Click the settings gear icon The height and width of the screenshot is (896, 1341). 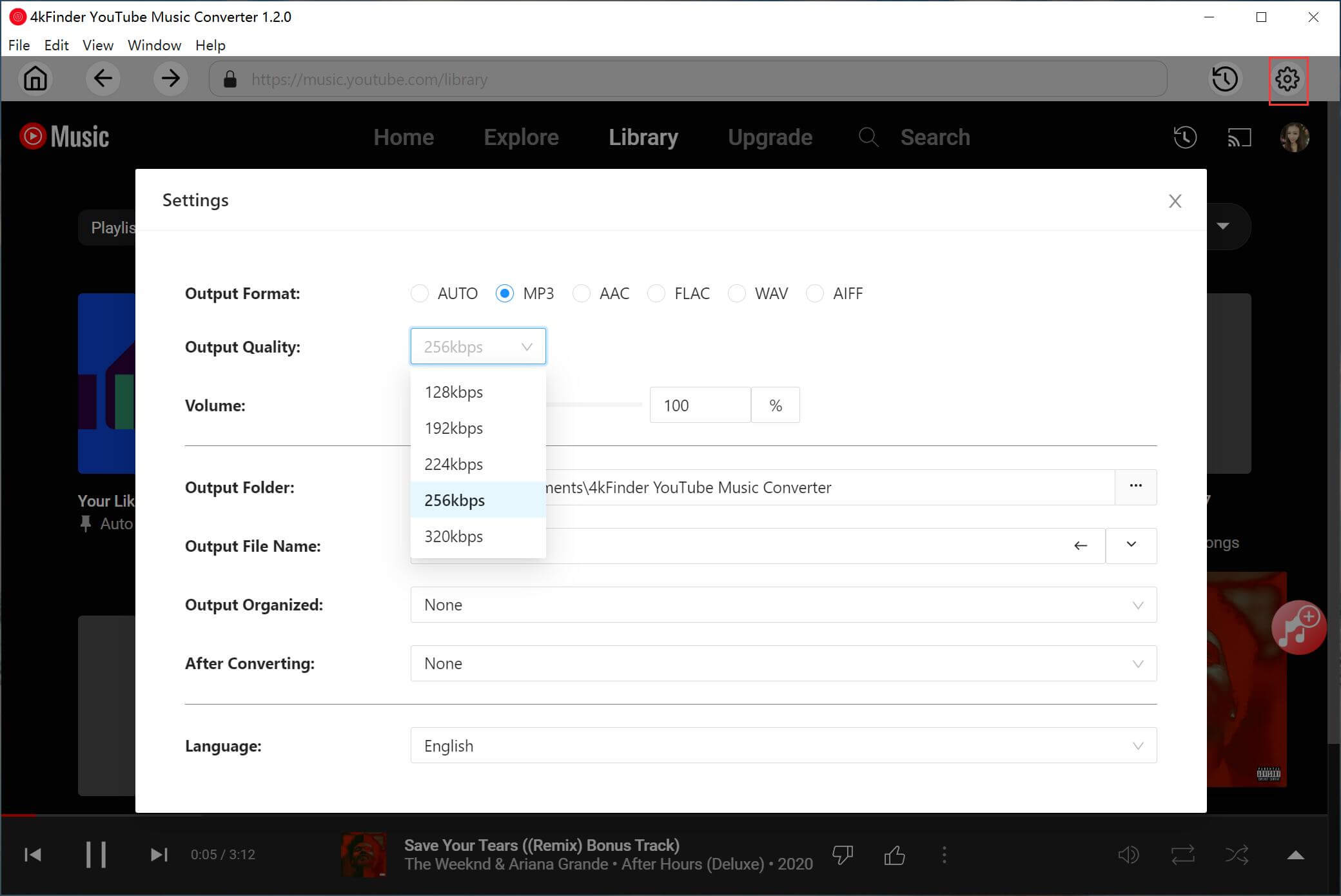[1287, 78]
